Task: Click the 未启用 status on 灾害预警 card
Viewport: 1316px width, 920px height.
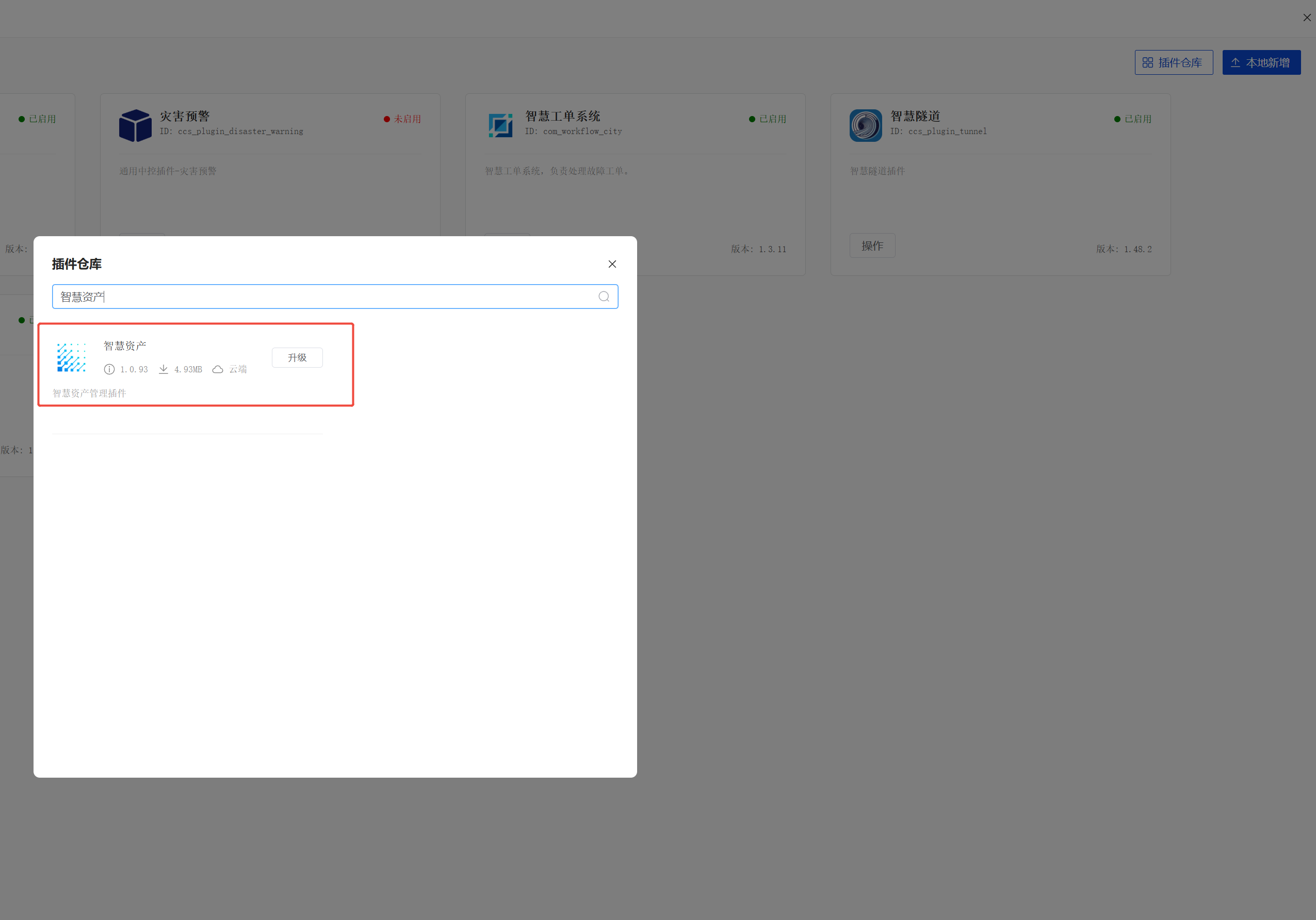Action: (x=402, y=119)
